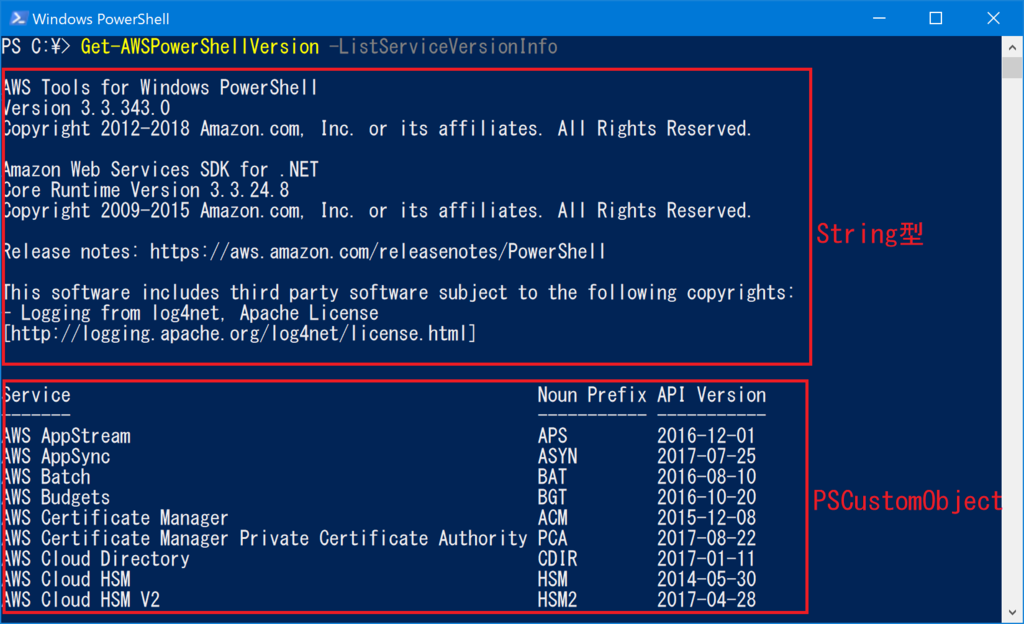Viewport: 1024px width, 624px height.
Task: Click API version '2017-04-28'
Action: [706, 600]
